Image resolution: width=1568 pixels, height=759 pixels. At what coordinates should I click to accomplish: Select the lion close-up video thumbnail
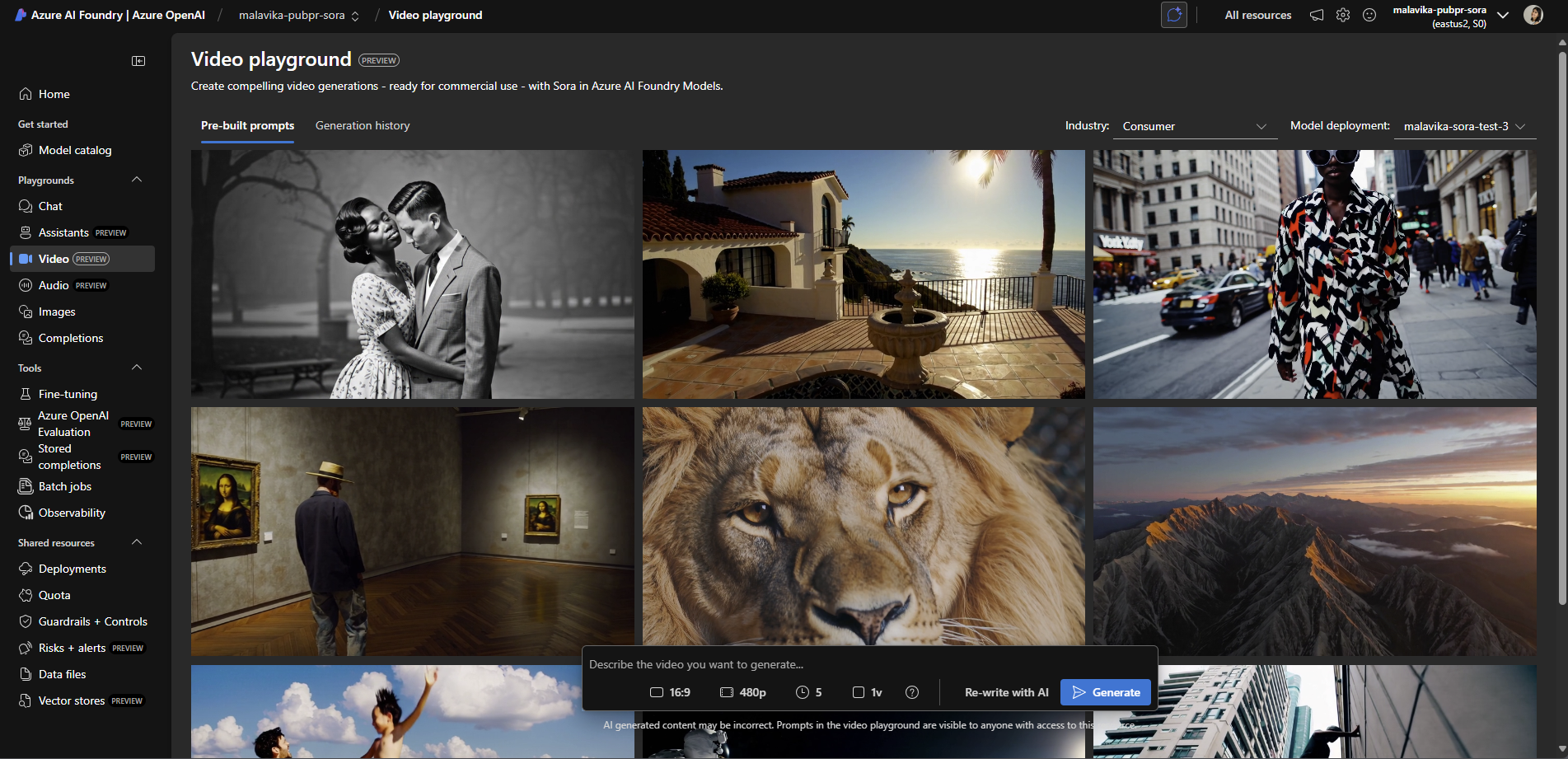coord(863,527)
